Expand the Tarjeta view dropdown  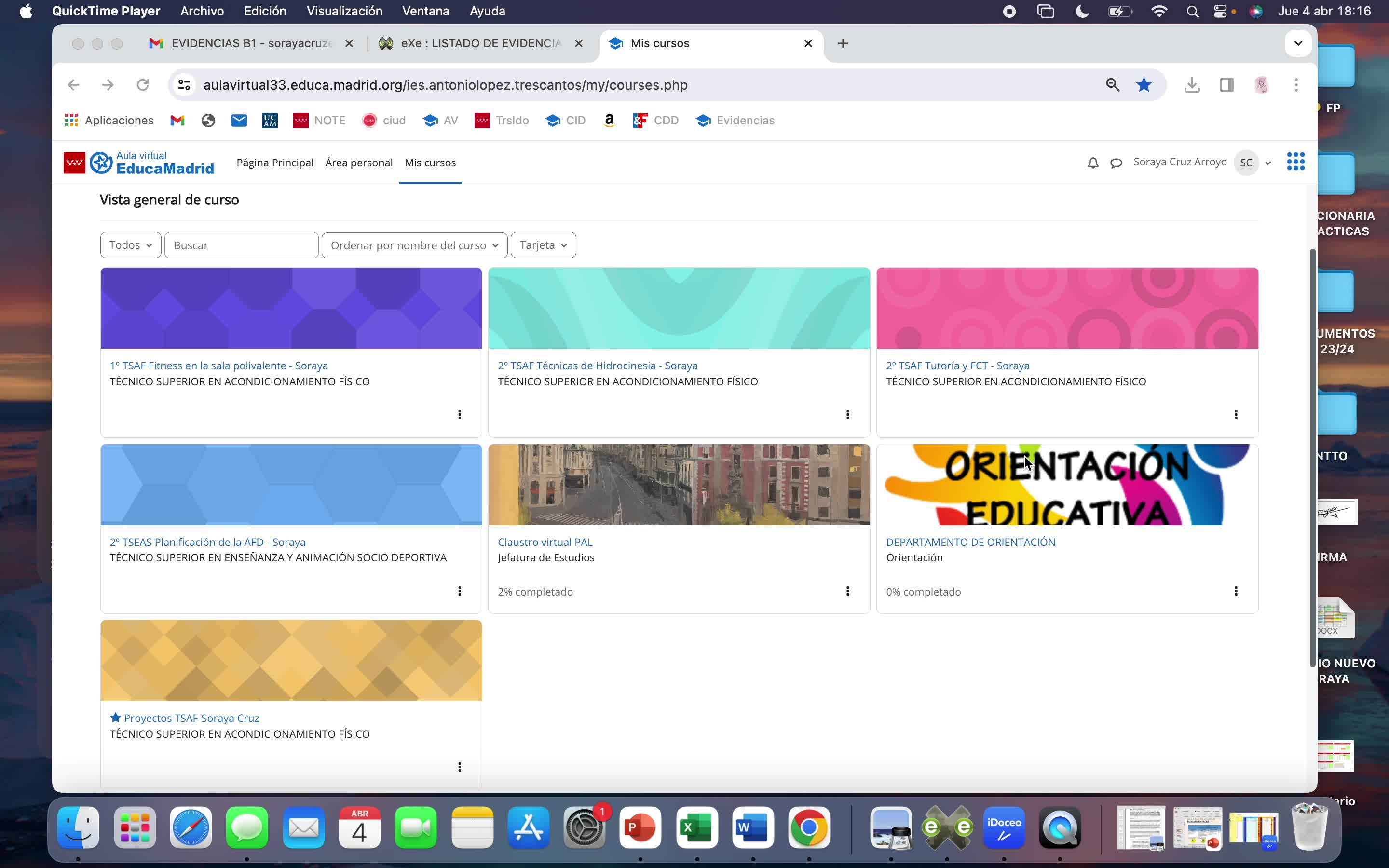[543, 245]
